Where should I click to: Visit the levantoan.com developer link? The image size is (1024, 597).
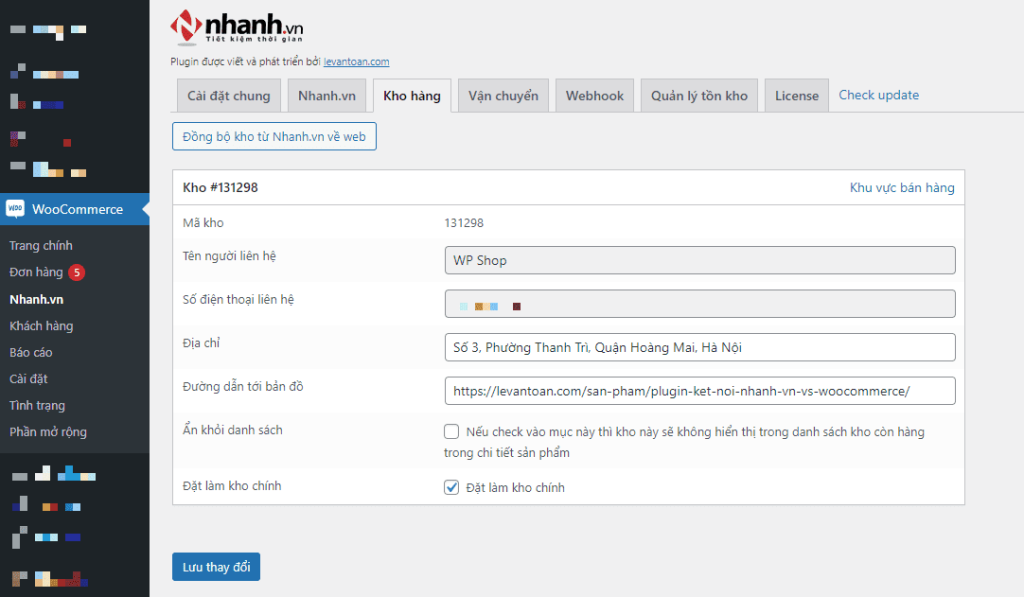coord(356,62)
